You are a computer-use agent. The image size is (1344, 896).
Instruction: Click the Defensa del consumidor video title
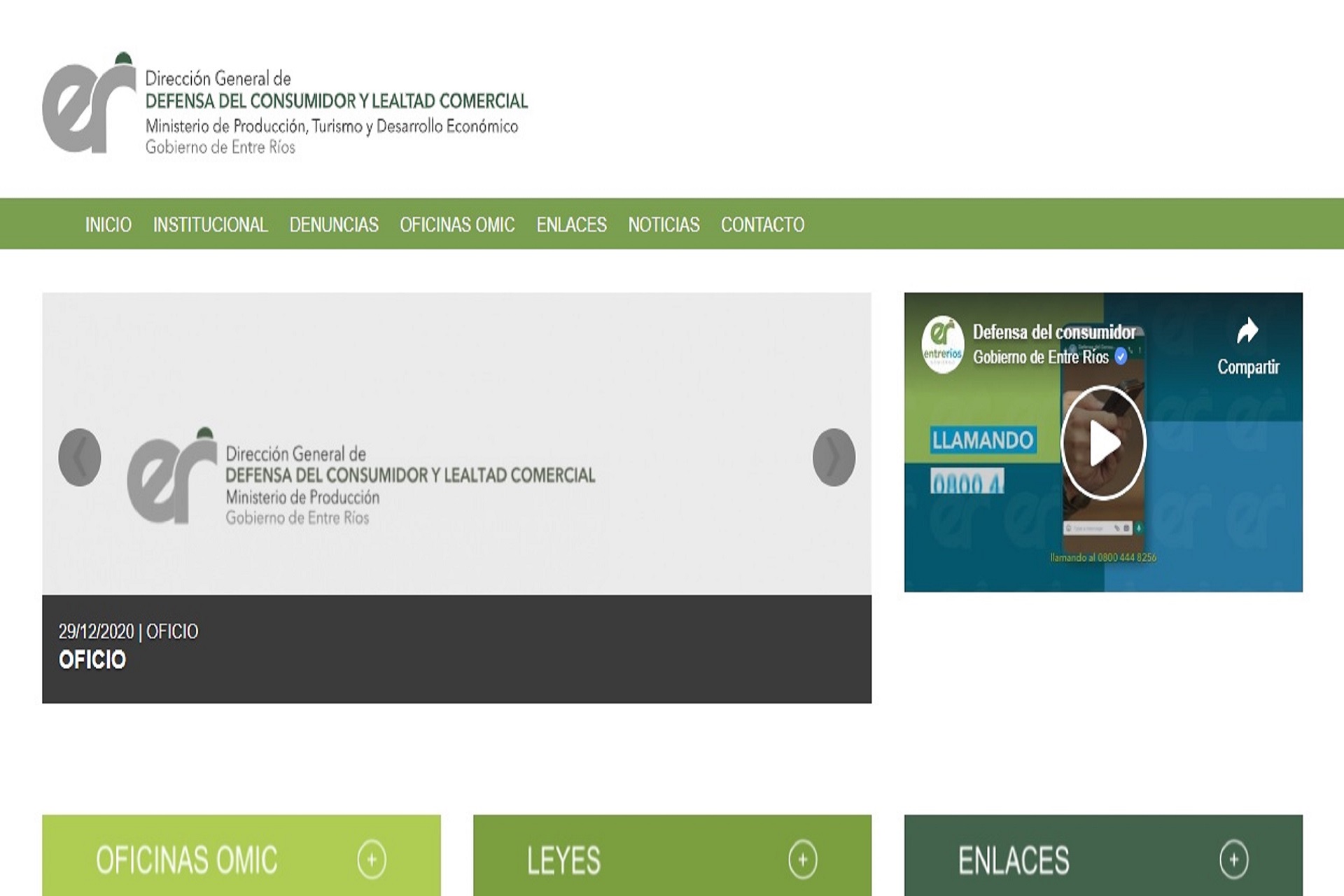point(1053,332)
